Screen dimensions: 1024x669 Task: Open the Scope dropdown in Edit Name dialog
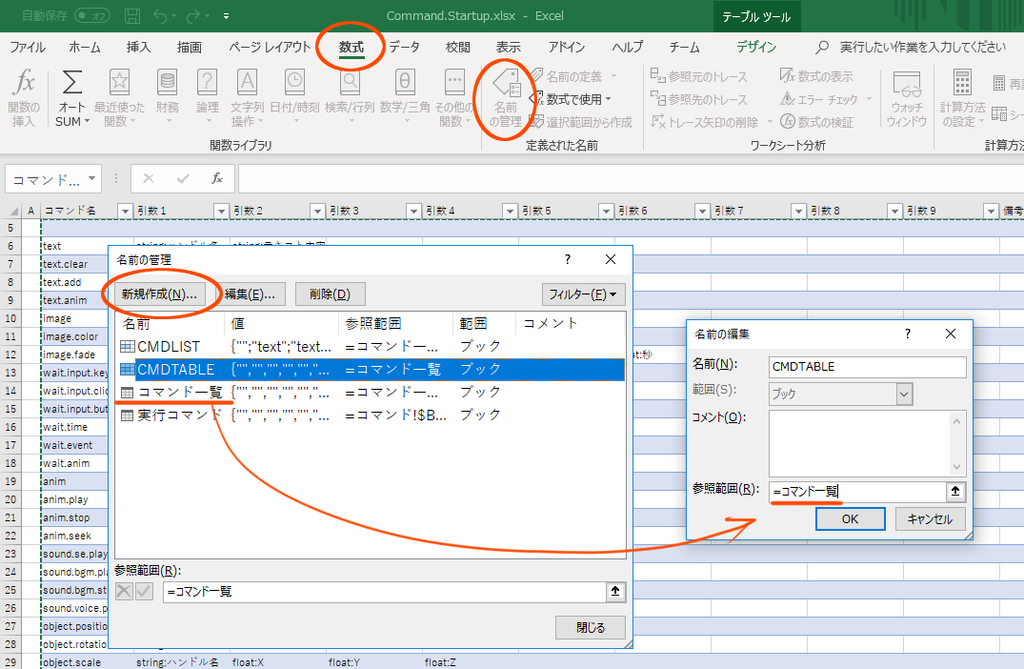coord(904,394)
